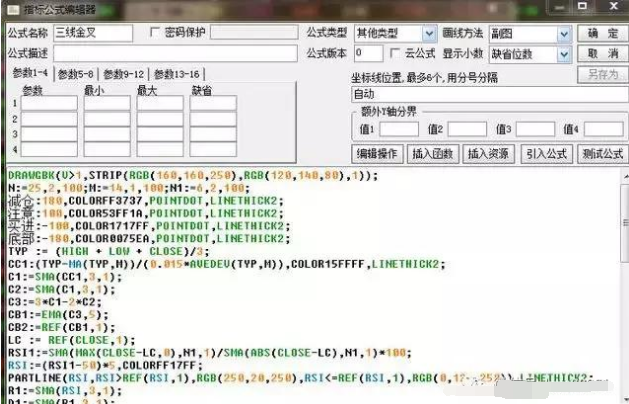This screenshot has width=629, height=404.
Task: Click row 1 parameter name field
Action: pyautogui.click(x=49, y=103)
